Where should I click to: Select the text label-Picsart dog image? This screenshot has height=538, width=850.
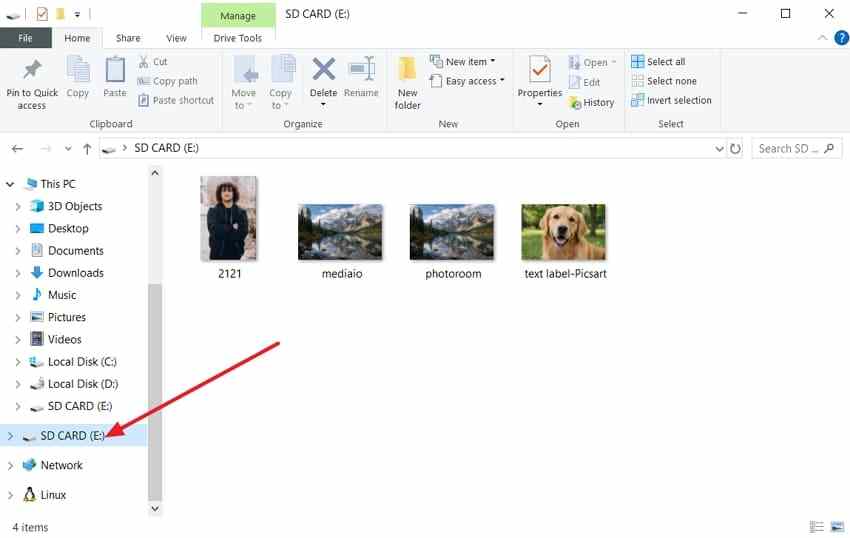coord(564,232)
